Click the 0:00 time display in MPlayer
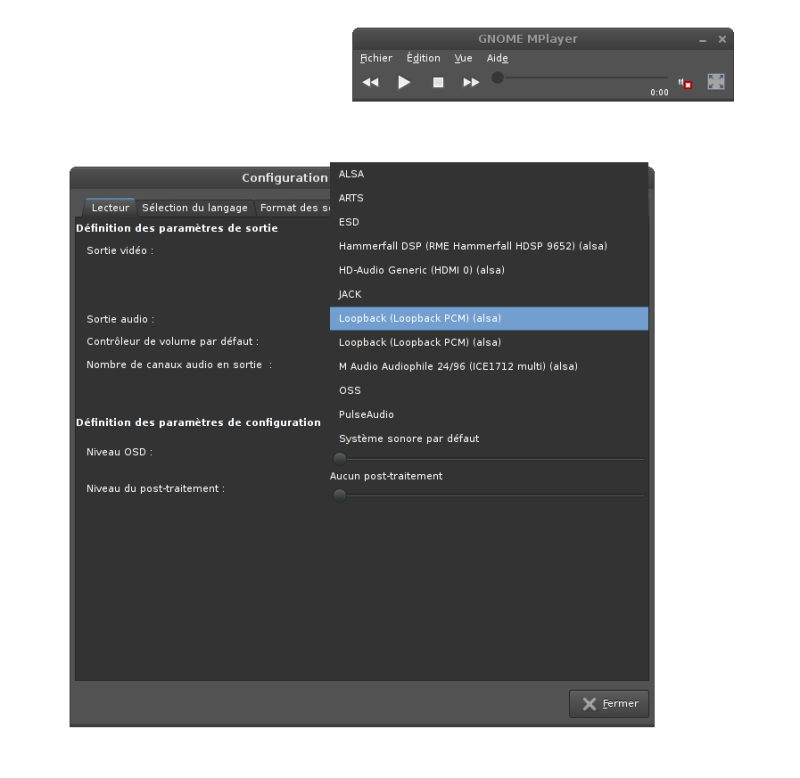The width and height of the screenshot is (800, 778). 659,92
